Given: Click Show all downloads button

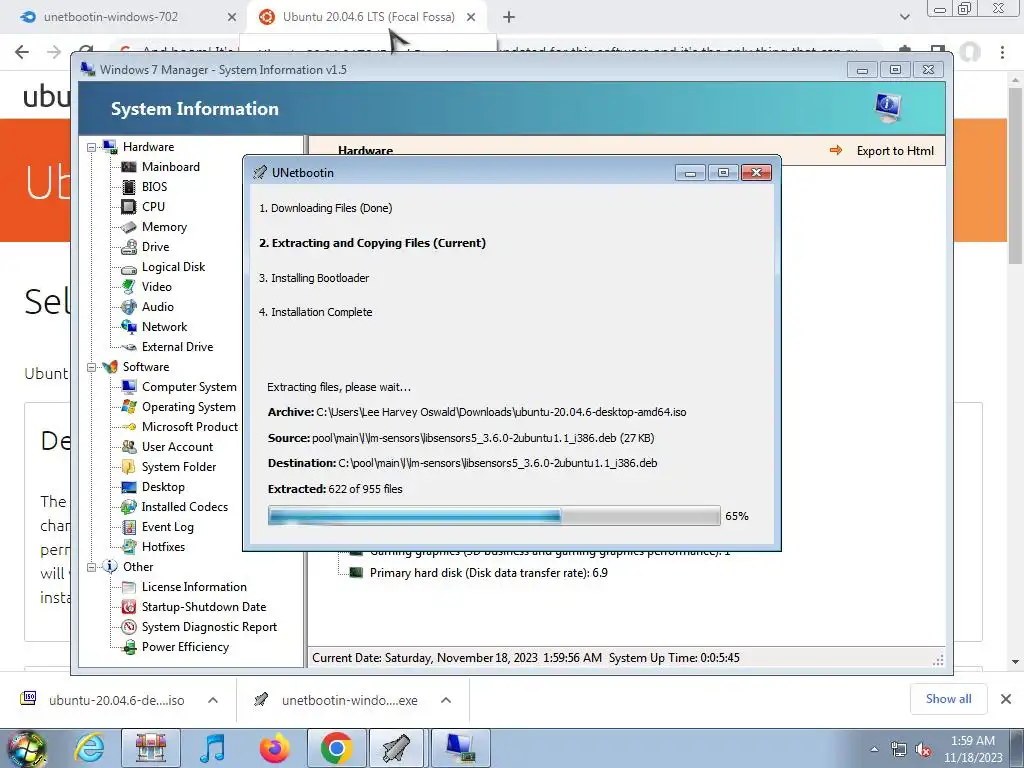Looking at the screenshot, I should pos(948,699).
